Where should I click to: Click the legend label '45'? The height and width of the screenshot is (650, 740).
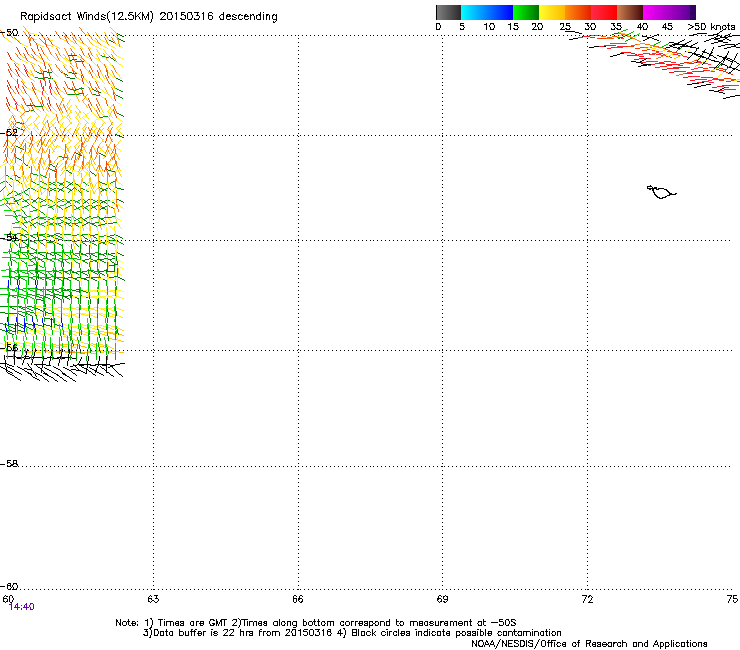point(667,27)
